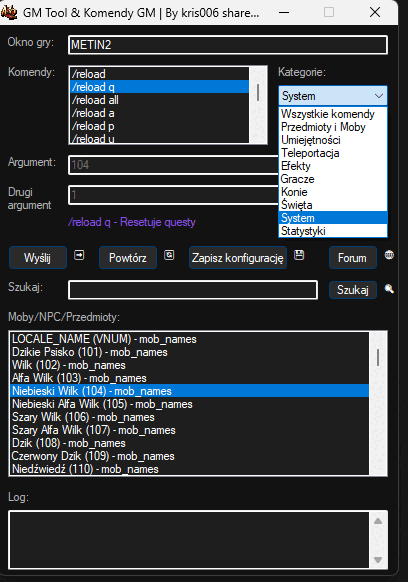
Task: Click the app icon in the title bar
Action: pos(9,12)
